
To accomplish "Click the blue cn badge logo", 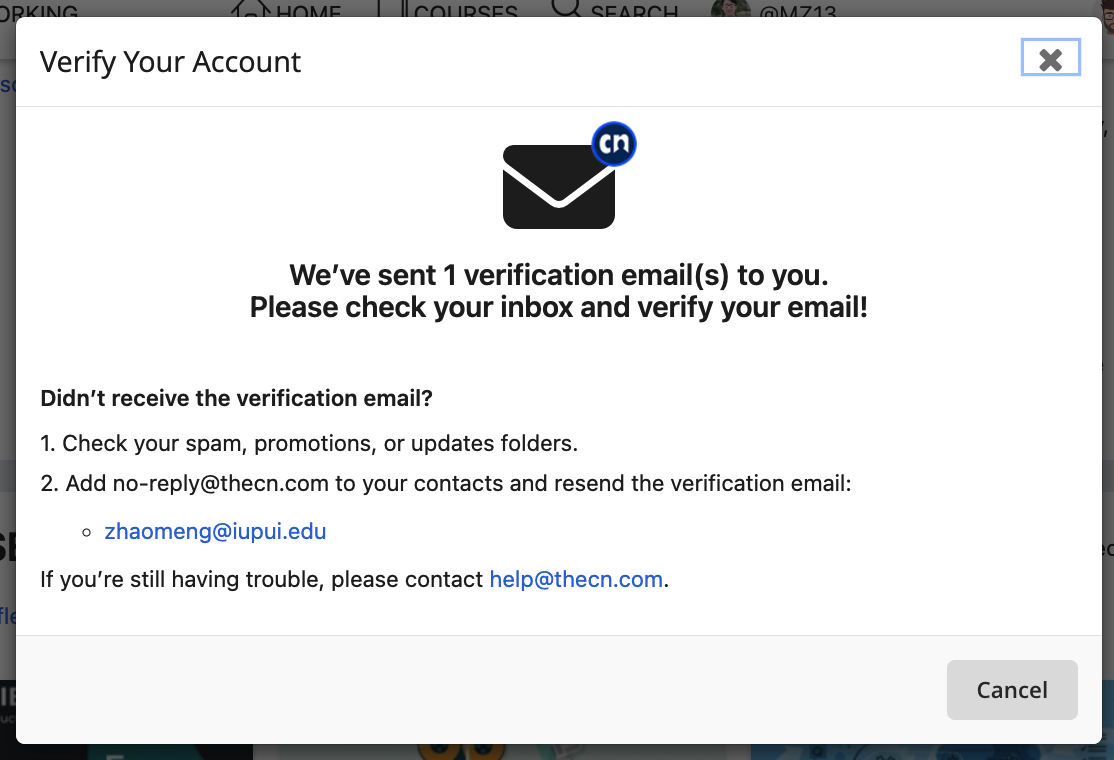I will coord(614,143).
